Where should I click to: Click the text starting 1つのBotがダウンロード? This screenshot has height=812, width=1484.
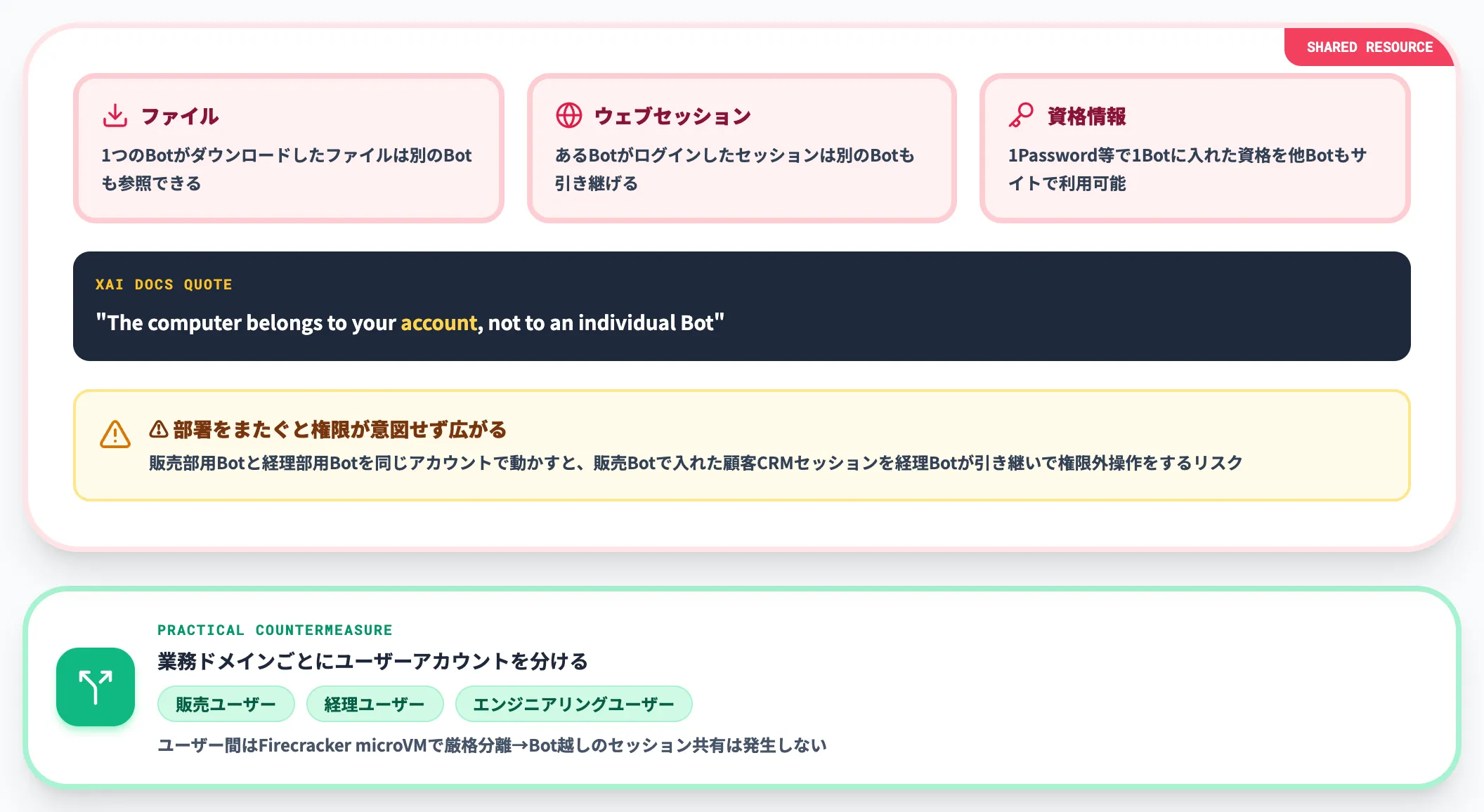287,169
